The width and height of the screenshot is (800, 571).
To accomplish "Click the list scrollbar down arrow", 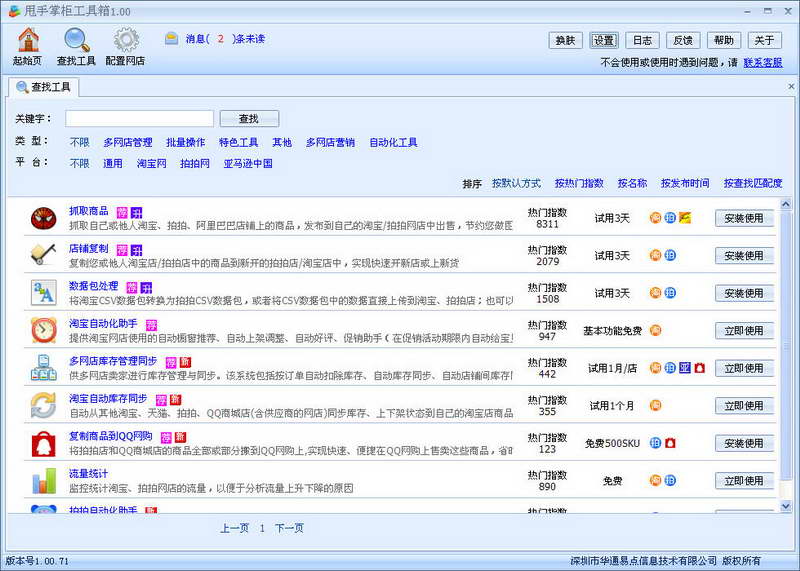I will 786,506.
